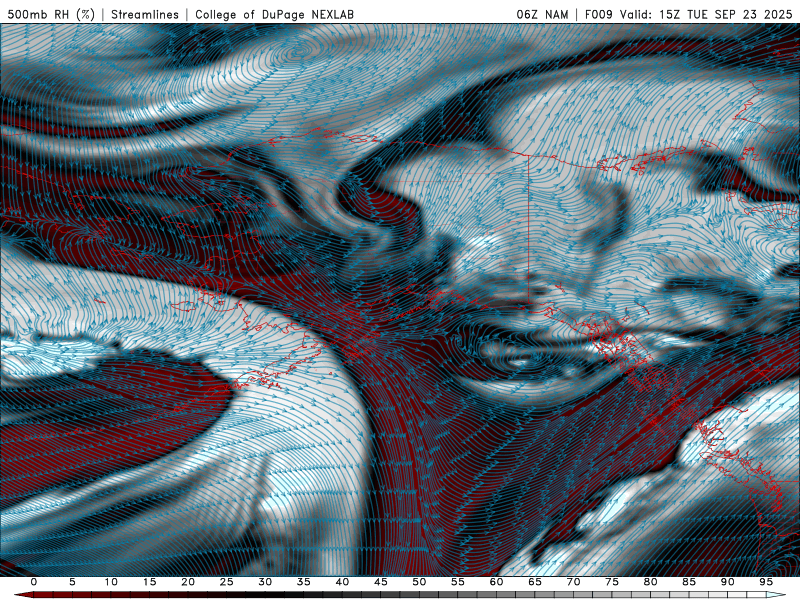Click the "35" label on the color scale

pos(304,582)
